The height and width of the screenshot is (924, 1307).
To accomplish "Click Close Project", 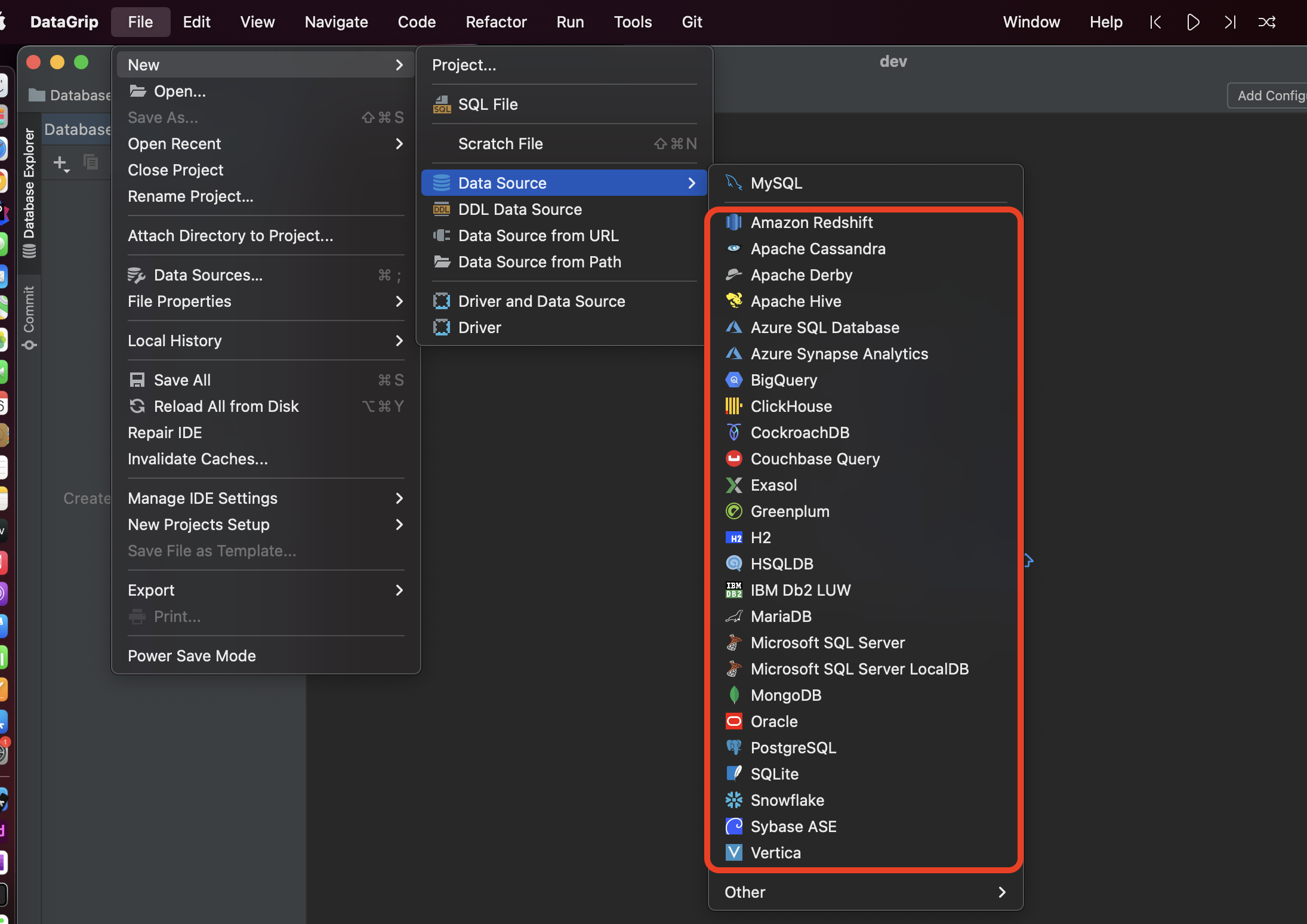I will tap(266, 170).
